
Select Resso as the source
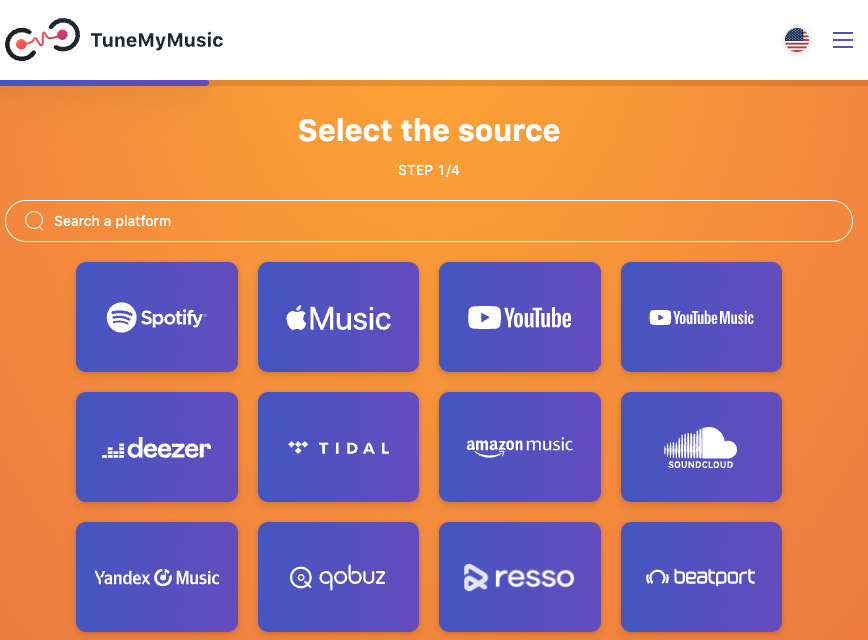pyautogui.click(x=520, y=577)
